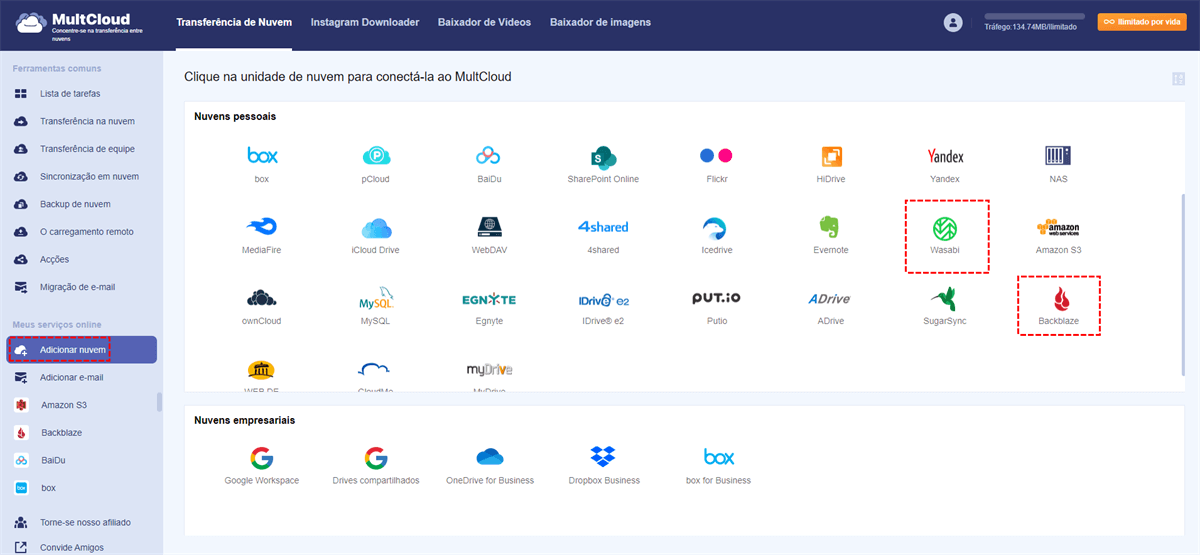The height and width of the screenshot is (555, 1200).
Task: Click the Ilimitado por vida button
Action: (x=1142, y=21)
